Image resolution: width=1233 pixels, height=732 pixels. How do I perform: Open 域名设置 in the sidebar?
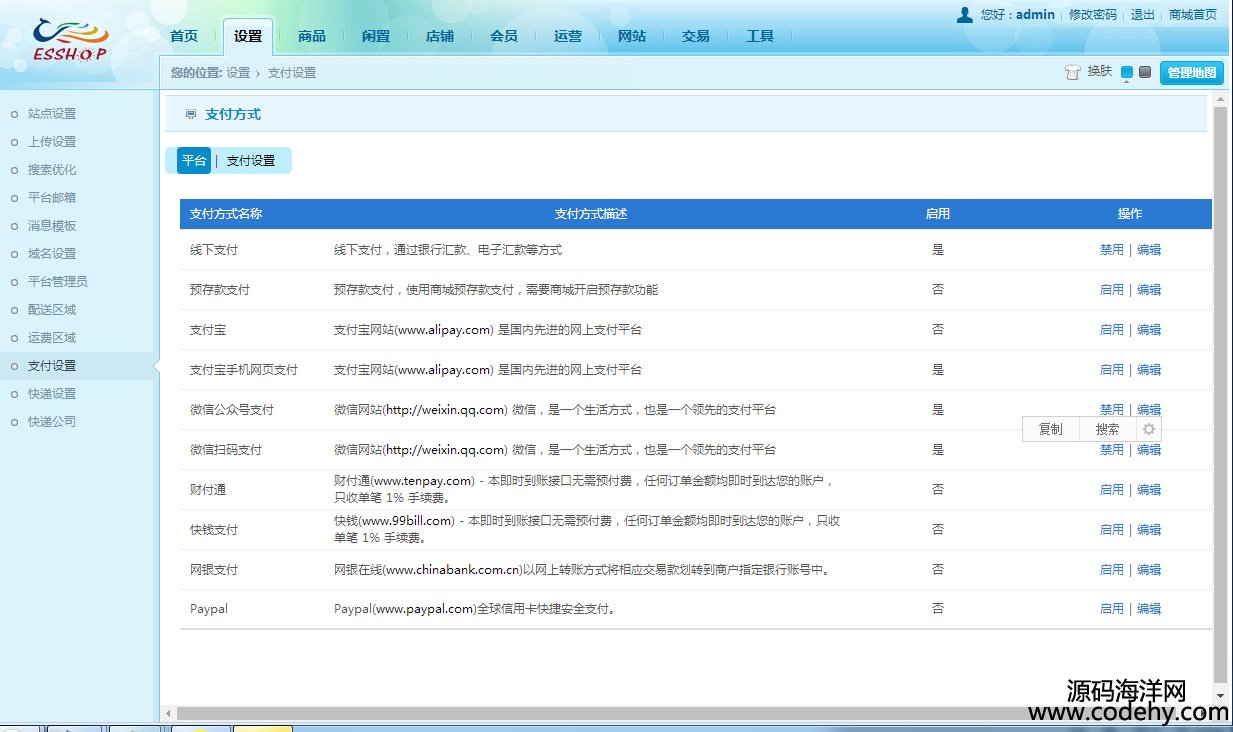click(52, 254)
